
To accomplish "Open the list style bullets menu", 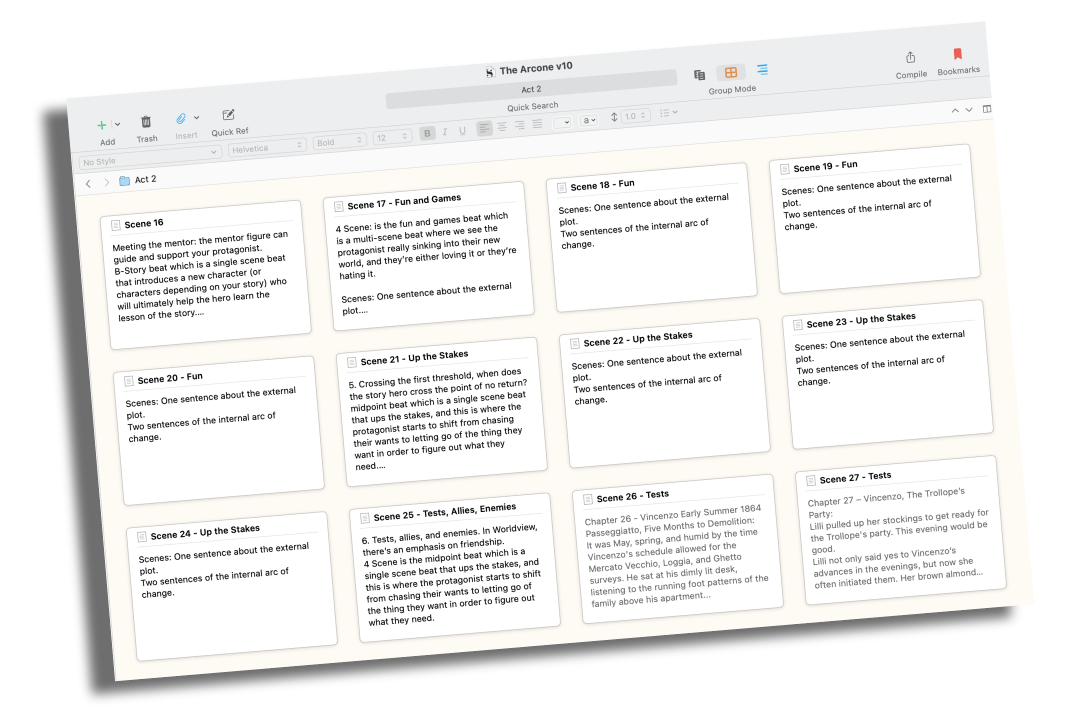I will point(668,113).
